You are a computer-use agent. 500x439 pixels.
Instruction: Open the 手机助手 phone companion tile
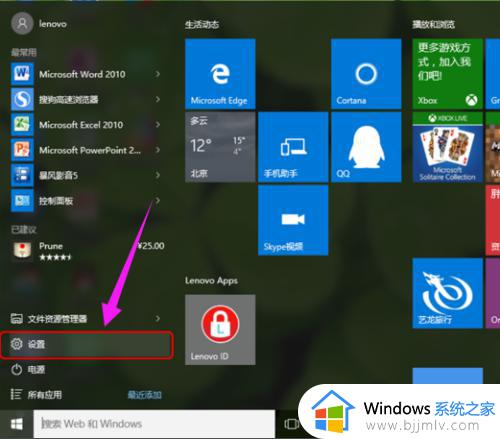(293, 147)
